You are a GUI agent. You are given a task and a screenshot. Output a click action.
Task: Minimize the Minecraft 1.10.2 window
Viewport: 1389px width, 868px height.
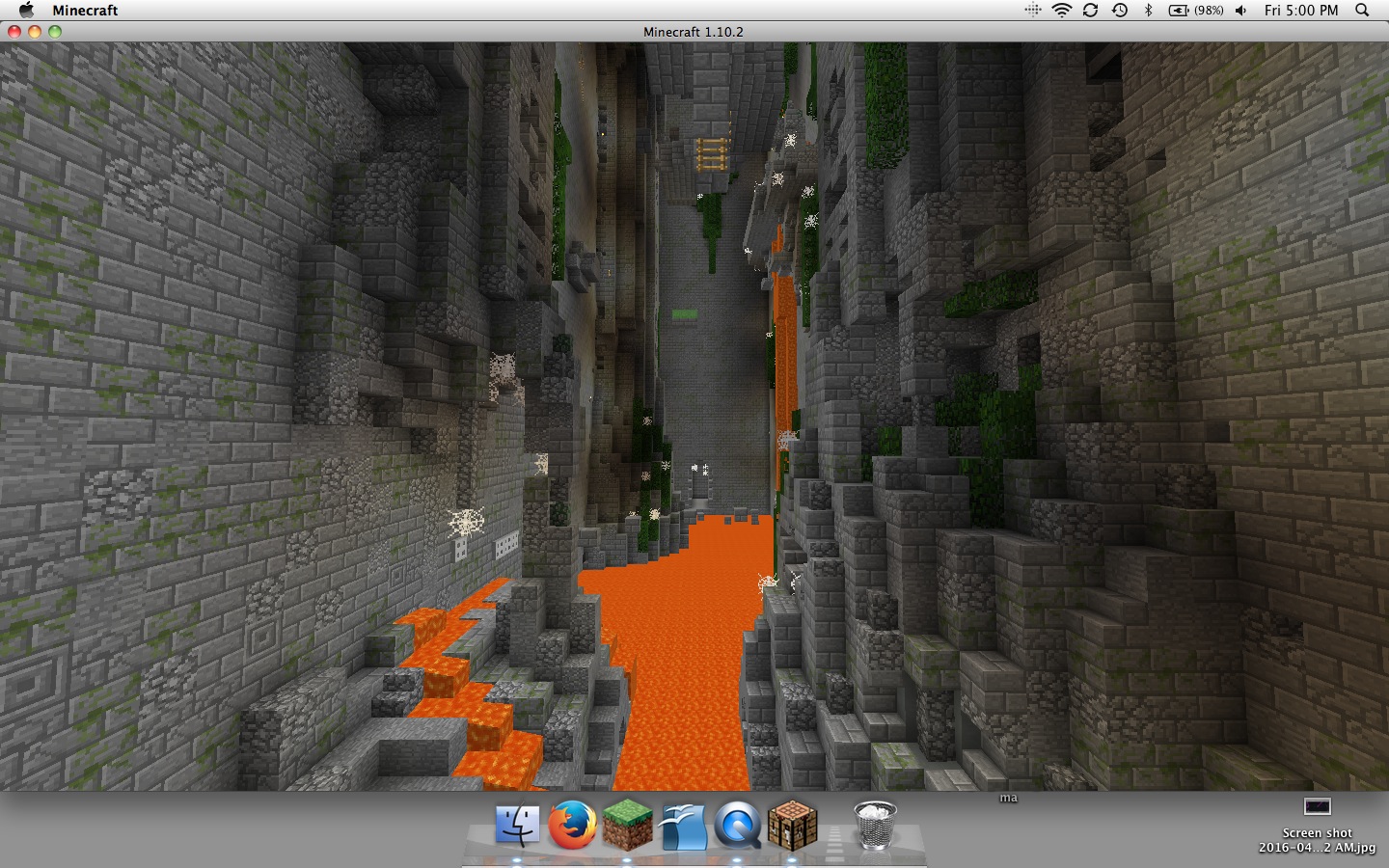tap(35, 32)
